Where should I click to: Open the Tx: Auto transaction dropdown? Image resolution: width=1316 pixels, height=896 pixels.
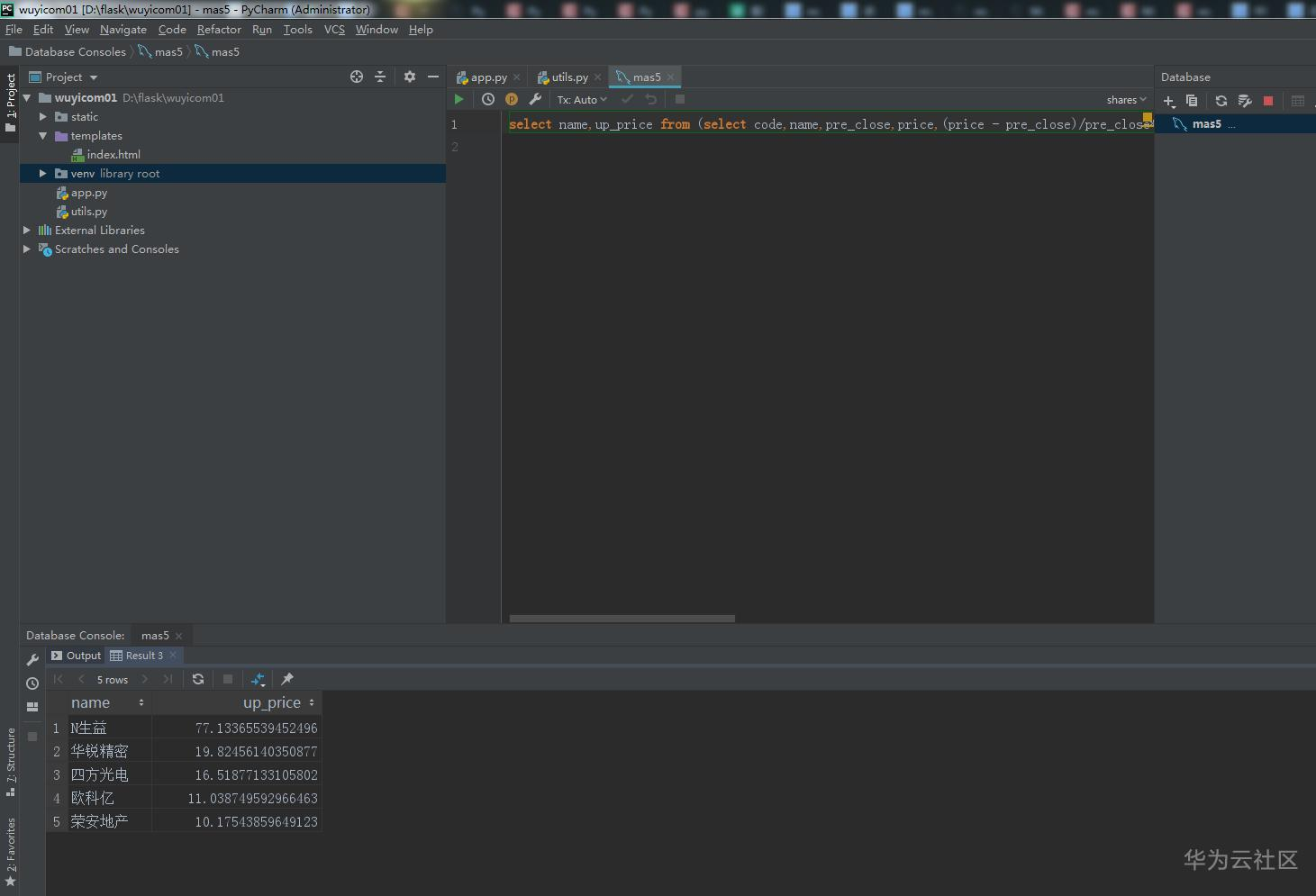[582, 100]
